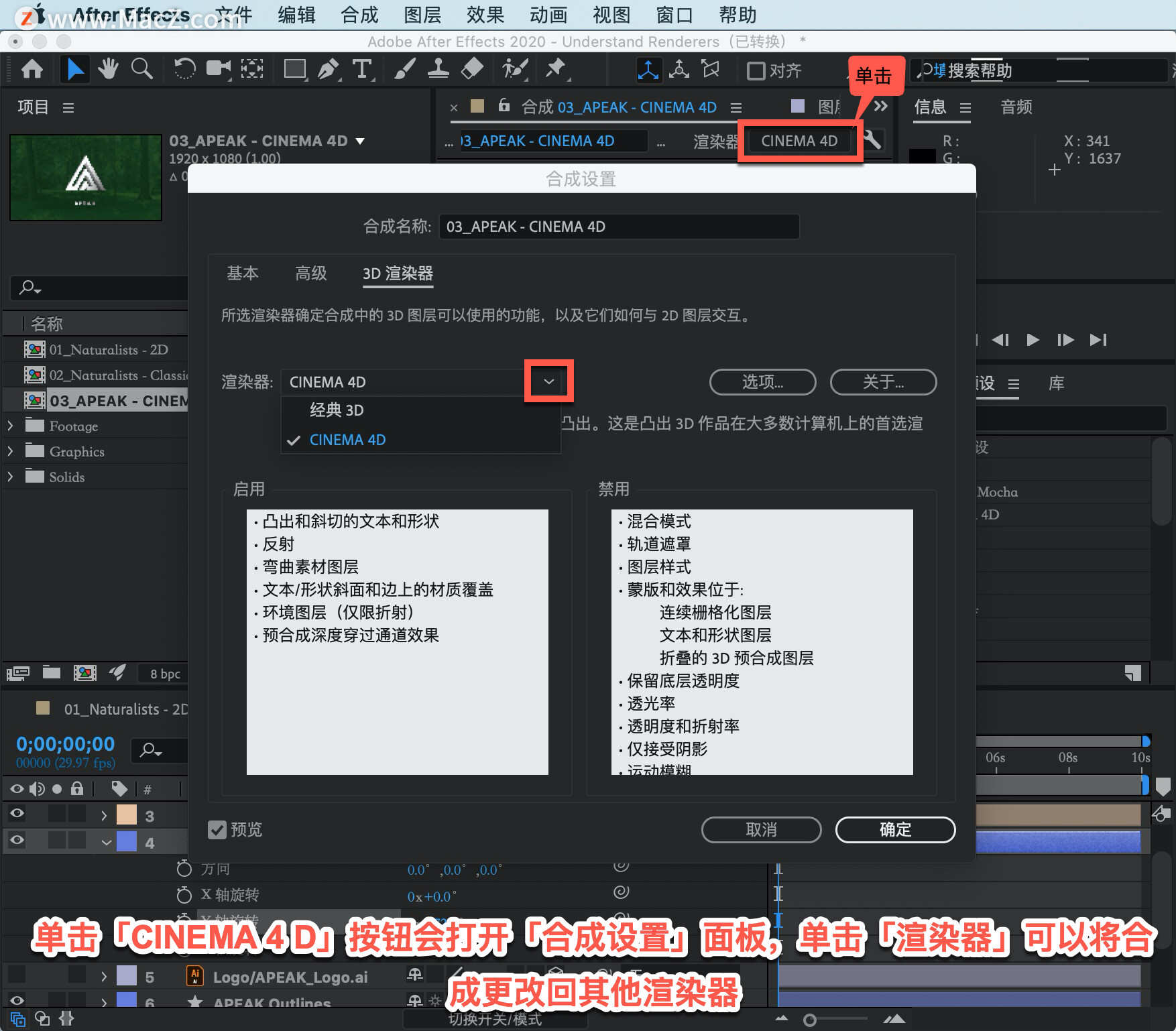
Task: Expand the Footage folder
Action: [10, 426]
